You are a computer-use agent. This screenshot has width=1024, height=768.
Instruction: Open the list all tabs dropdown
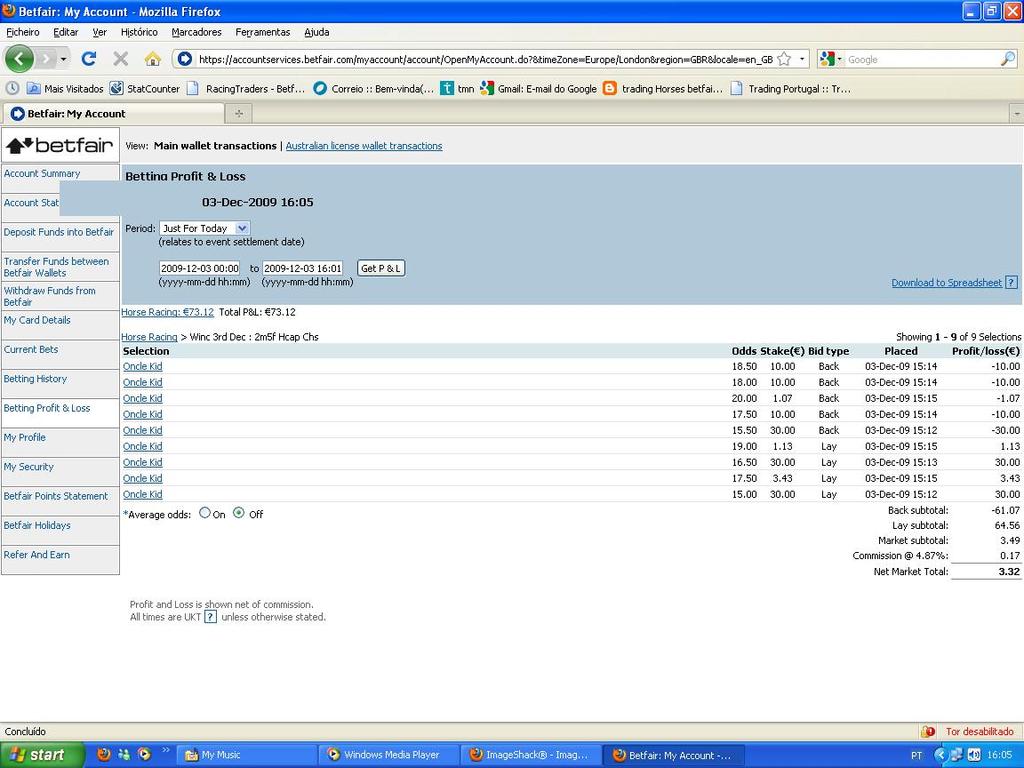(1016, 114)
